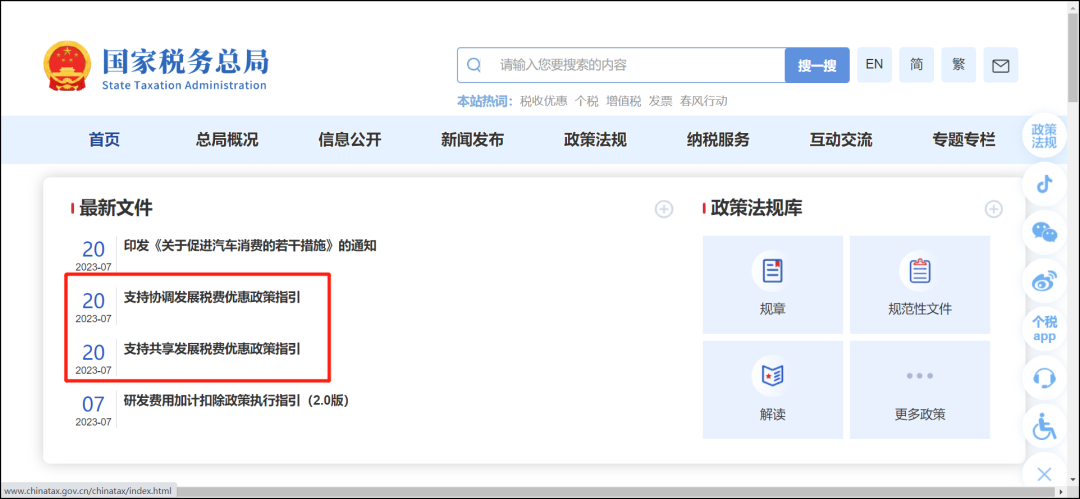Open the 互动交流 nav item

click(841, 140)
